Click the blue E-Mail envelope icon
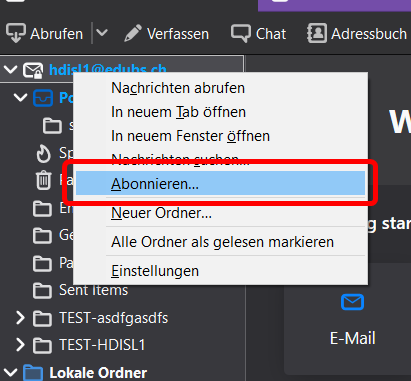This screenshot has height=381, width=411. point(352,302)
